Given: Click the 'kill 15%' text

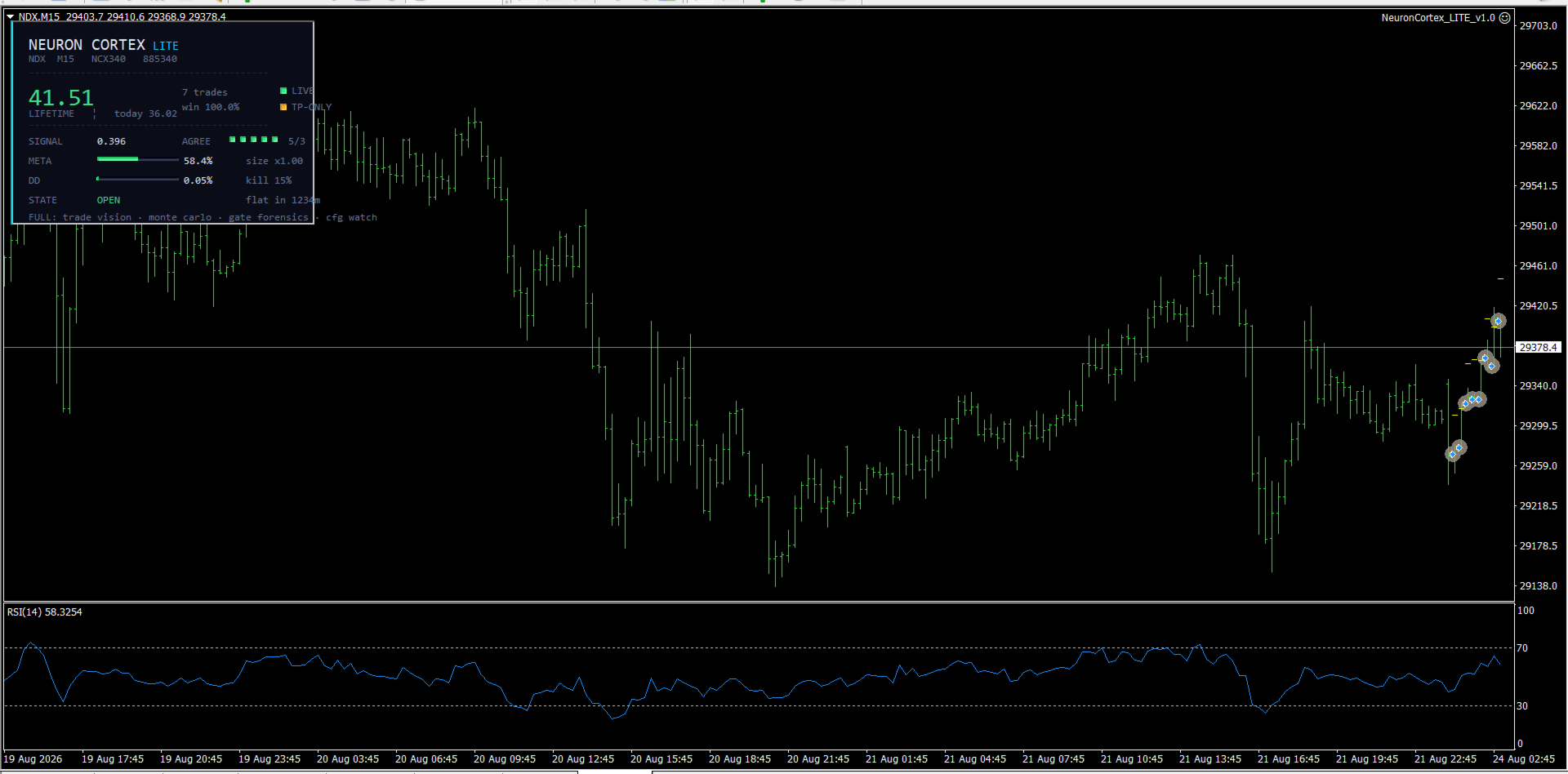Looking at the screenshot, I should point(269,180).
